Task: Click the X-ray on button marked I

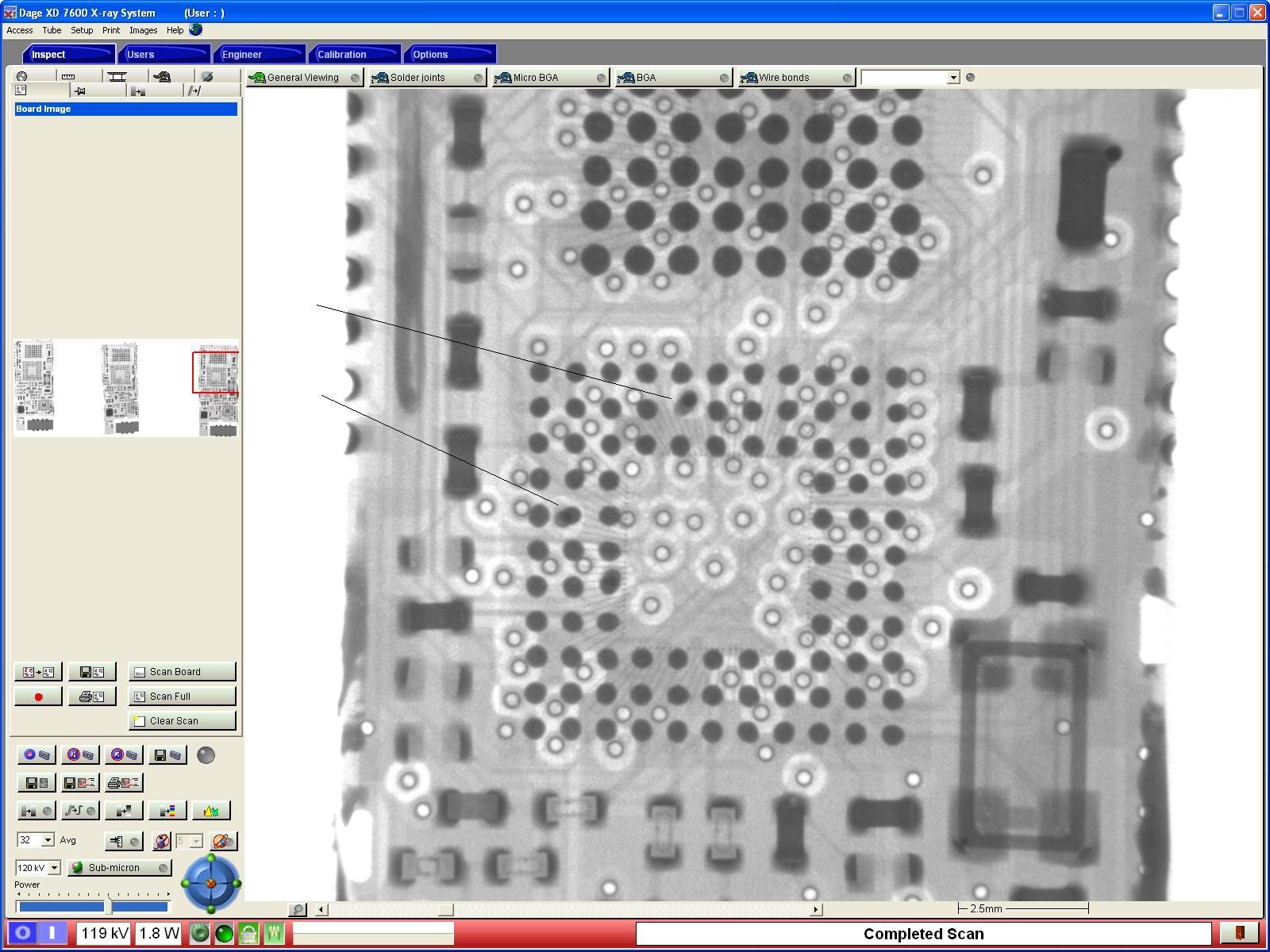Action: click(52, 933)
